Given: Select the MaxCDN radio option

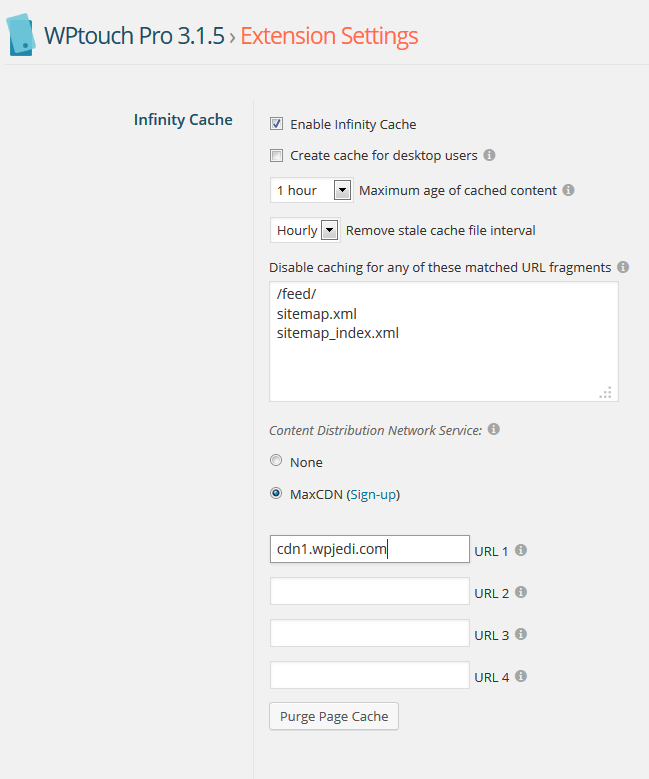Looking at the screenshot, I should coord(276,493).
